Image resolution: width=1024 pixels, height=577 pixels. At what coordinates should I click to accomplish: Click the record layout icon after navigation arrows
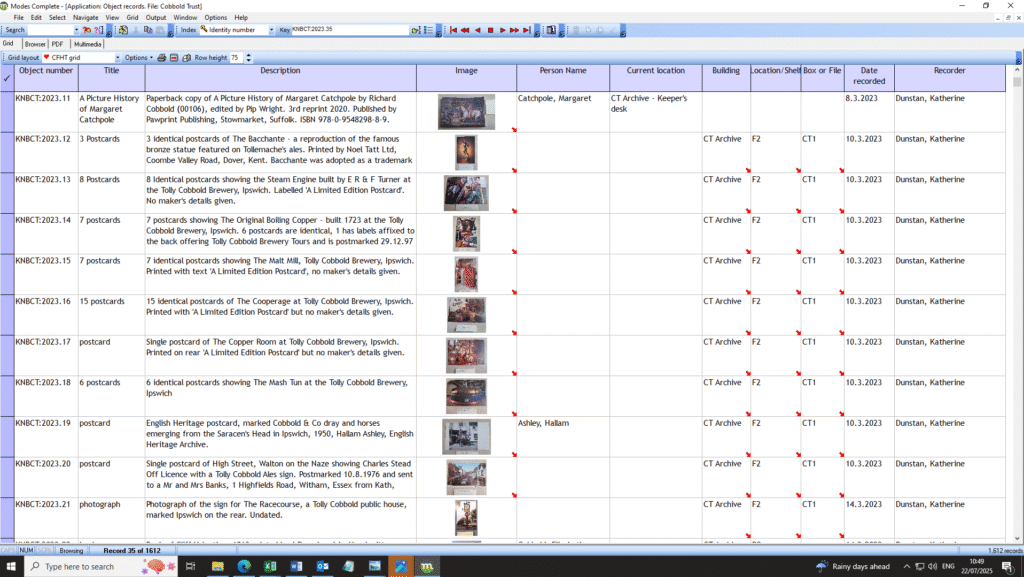point(551,30)
